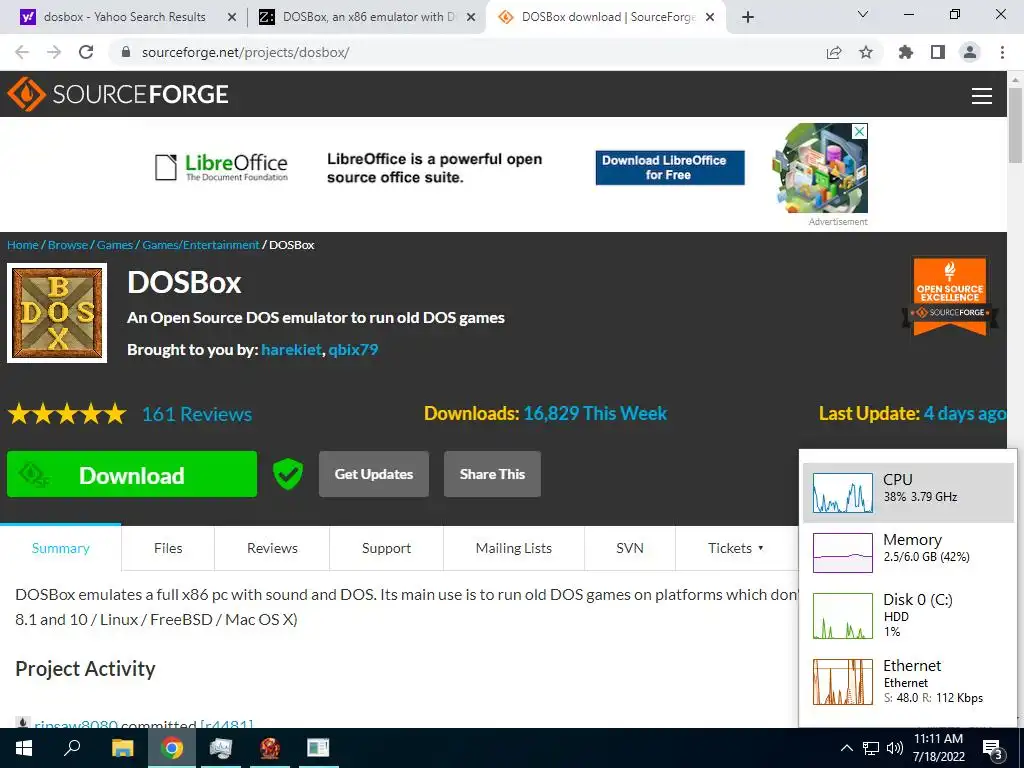Select Memory in the performance popup

pos(908,552)
